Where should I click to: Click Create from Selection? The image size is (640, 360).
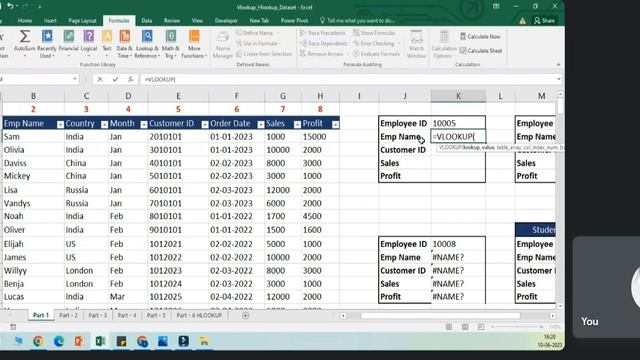pyautogui.click(x=264, y=54)
